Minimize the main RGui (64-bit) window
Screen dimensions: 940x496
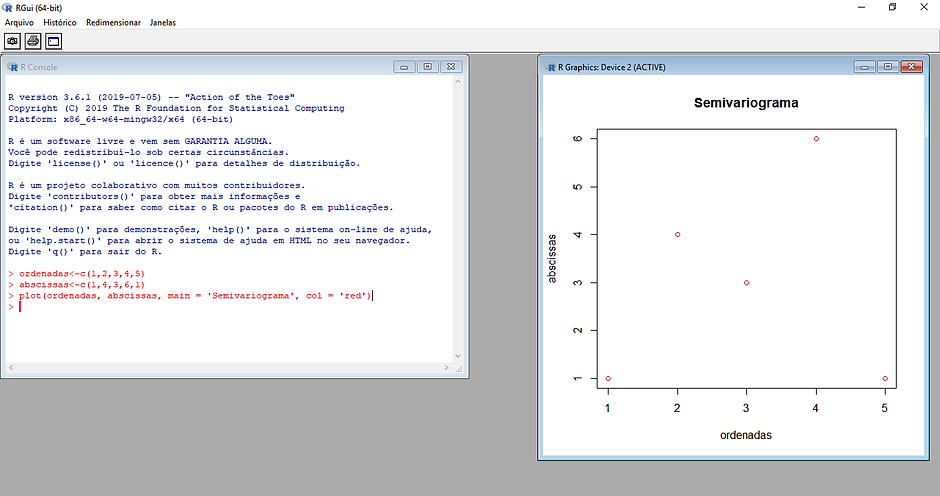coord(861,8)
